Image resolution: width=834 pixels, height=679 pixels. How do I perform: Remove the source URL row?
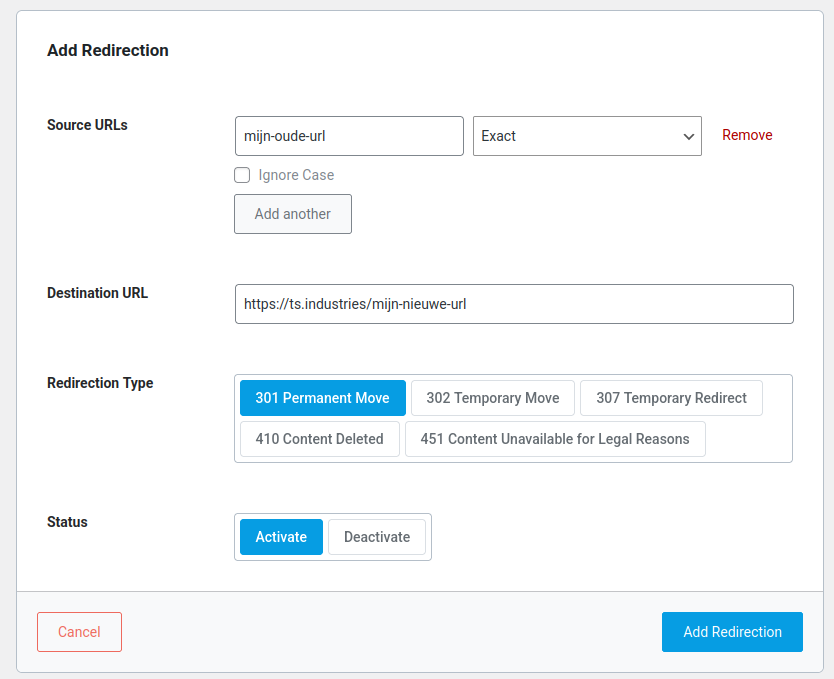coord(747,135)
